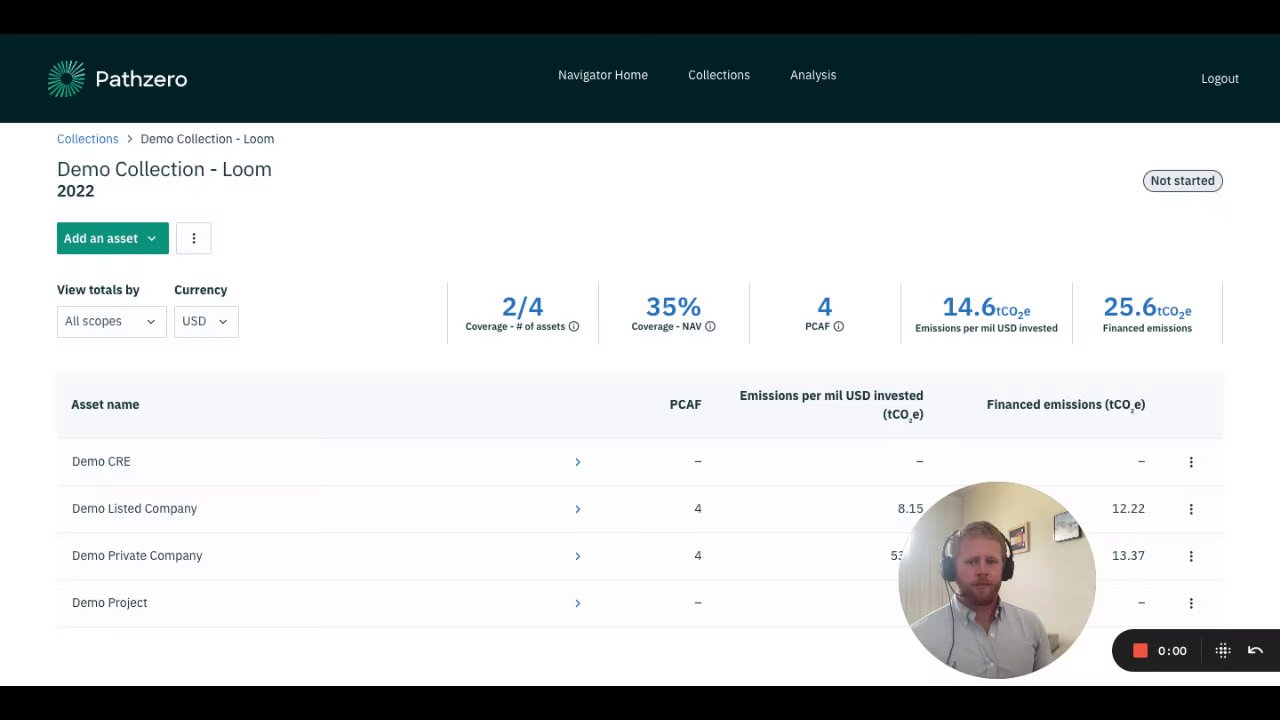Click the webcam presenter video bubble
Screen dimensions: 1280x720
pyautogui.click(x=997, y=580)
